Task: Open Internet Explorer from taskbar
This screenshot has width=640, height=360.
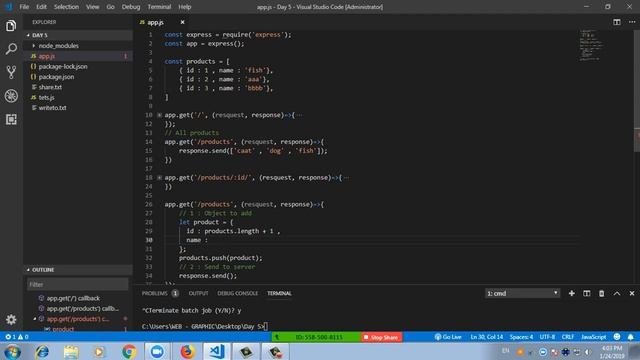Action: pyautogui.click(x=42, y=351)
